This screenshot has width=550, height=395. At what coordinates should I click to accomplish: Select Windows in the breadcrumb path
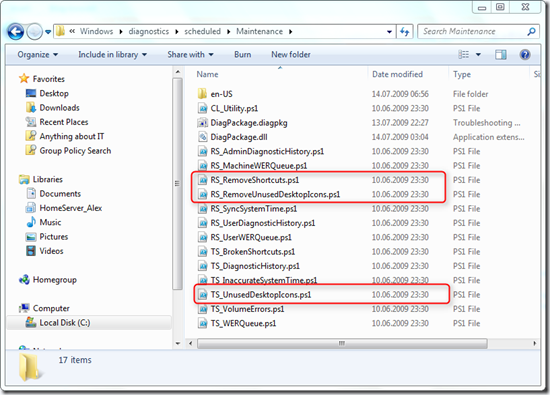tap(96, 32)
